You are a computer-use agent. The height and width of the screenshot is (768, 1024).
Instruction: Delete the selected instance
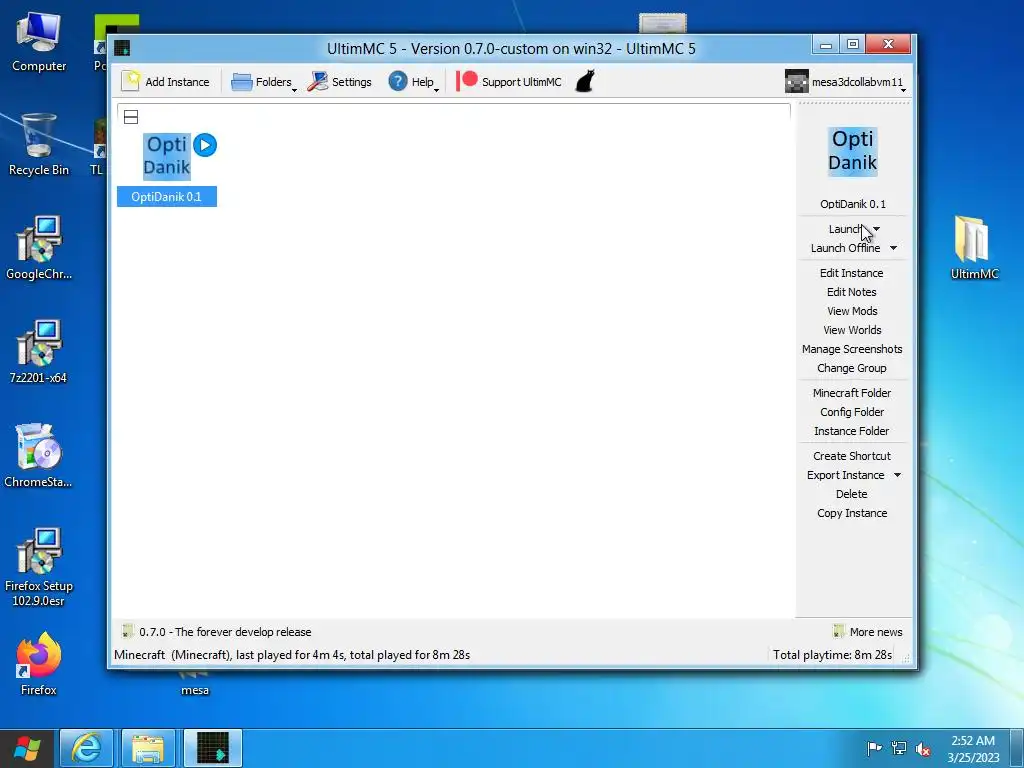point(852,494)
